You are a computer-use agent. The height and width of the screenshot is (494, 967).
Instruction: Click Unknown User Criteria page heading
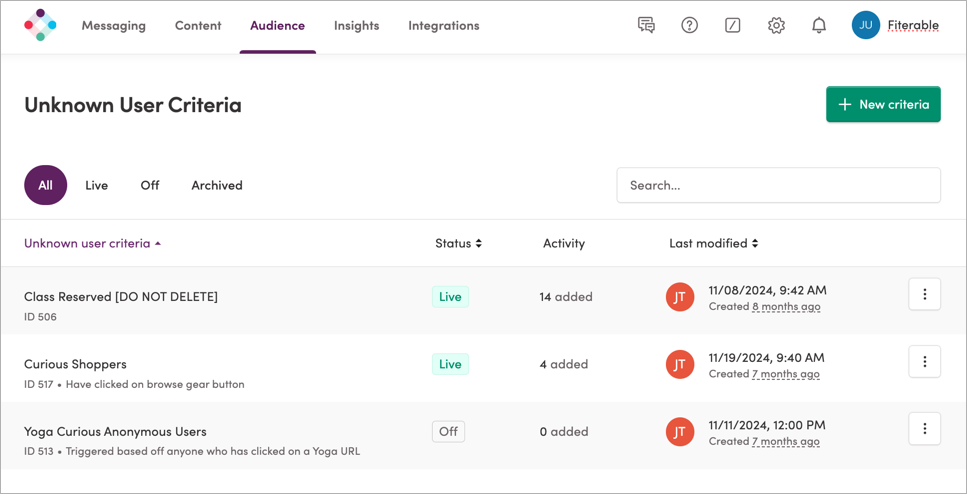[x=133, y=105]
